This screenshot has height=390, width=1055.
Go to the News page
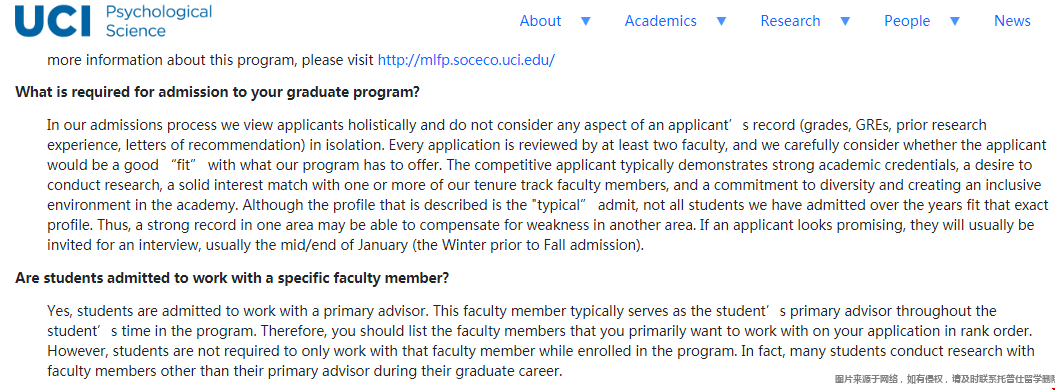pos(1013,21)
